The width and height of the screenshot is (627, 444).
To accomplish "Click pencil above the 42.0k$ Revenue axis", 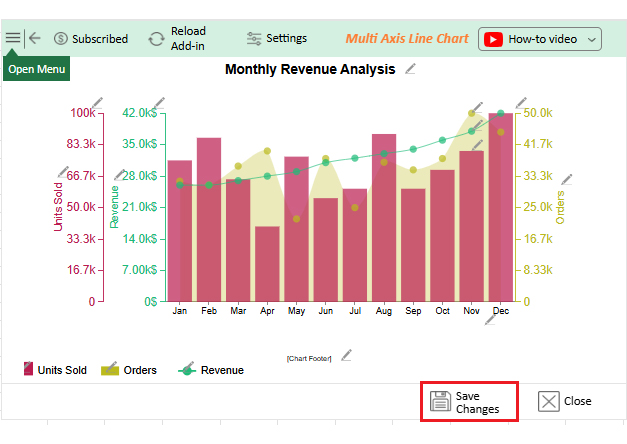I will click(x=160, y=102).
